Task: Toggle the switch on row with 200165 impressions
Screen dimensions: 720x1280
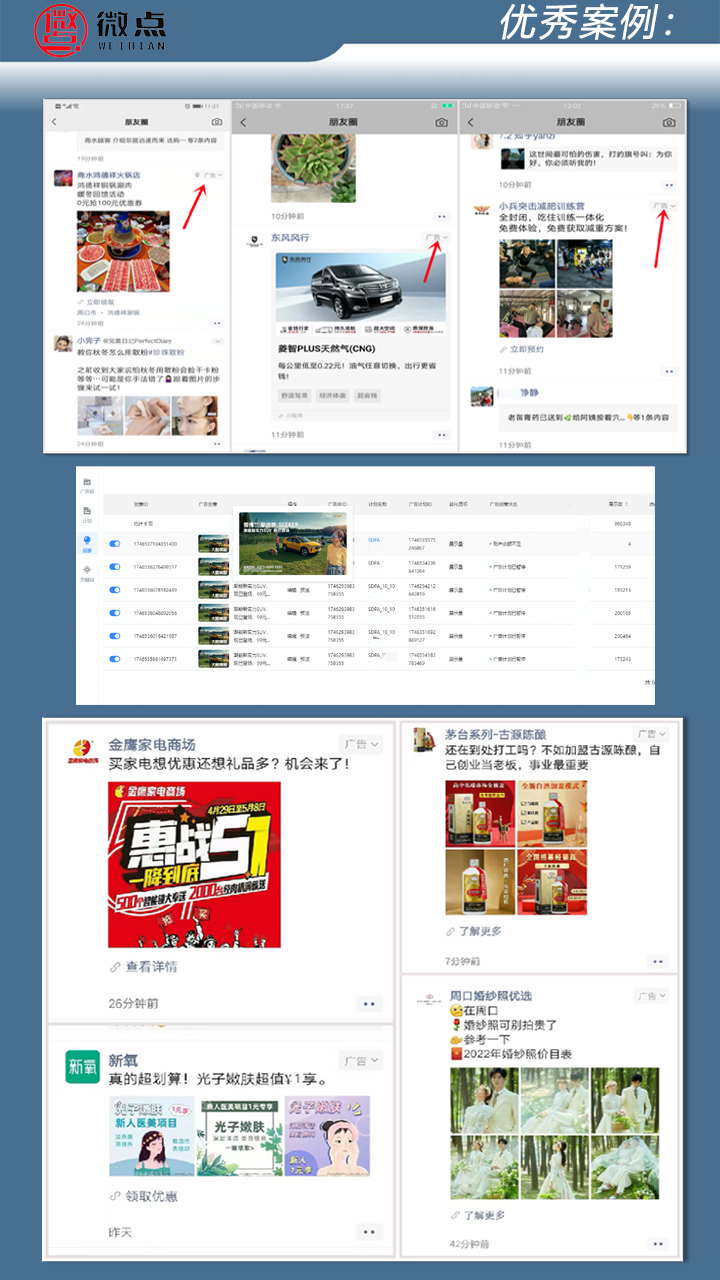Action: (114, 613)
